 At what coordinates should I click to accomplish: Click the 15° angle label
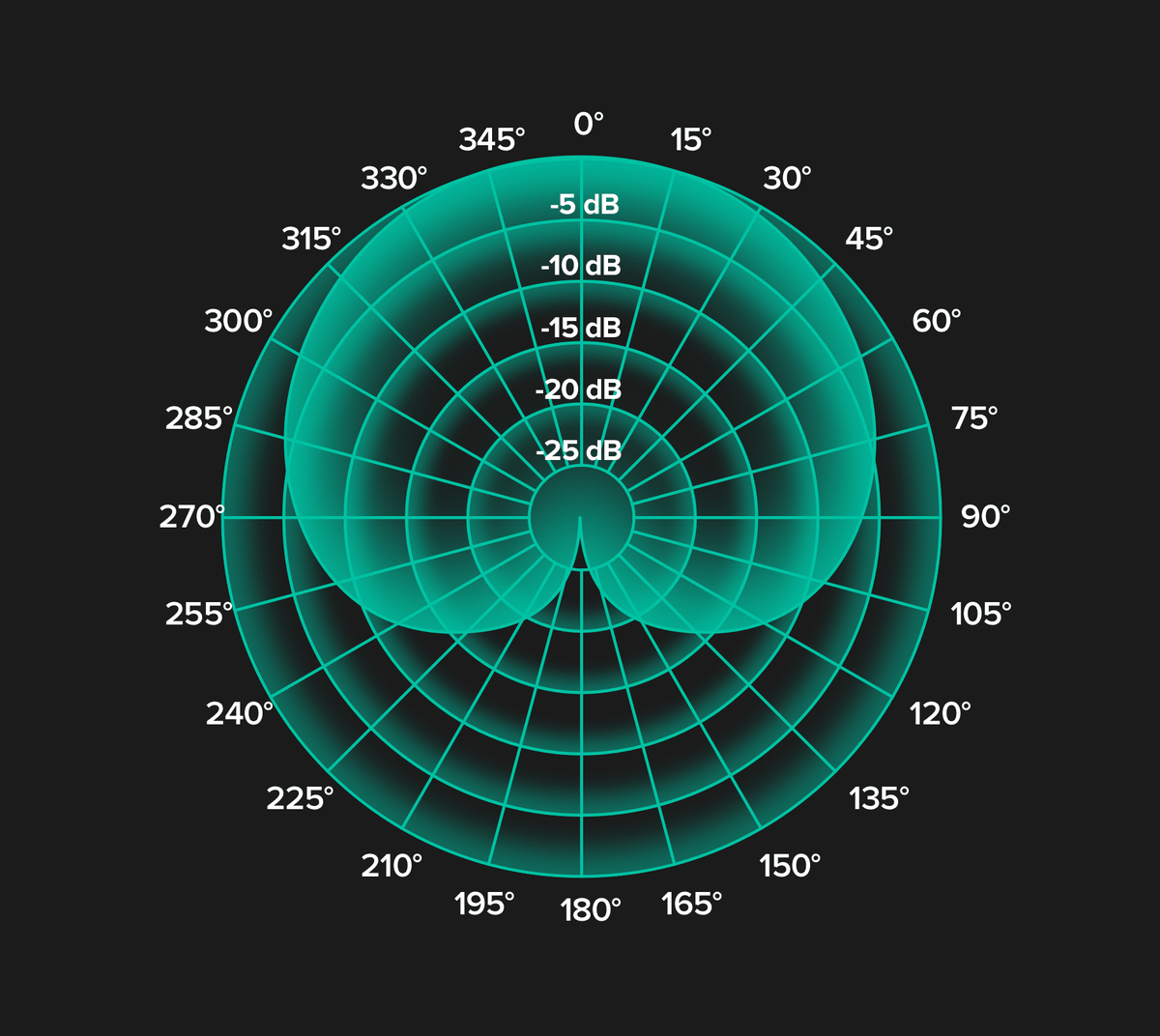(690, 140)
